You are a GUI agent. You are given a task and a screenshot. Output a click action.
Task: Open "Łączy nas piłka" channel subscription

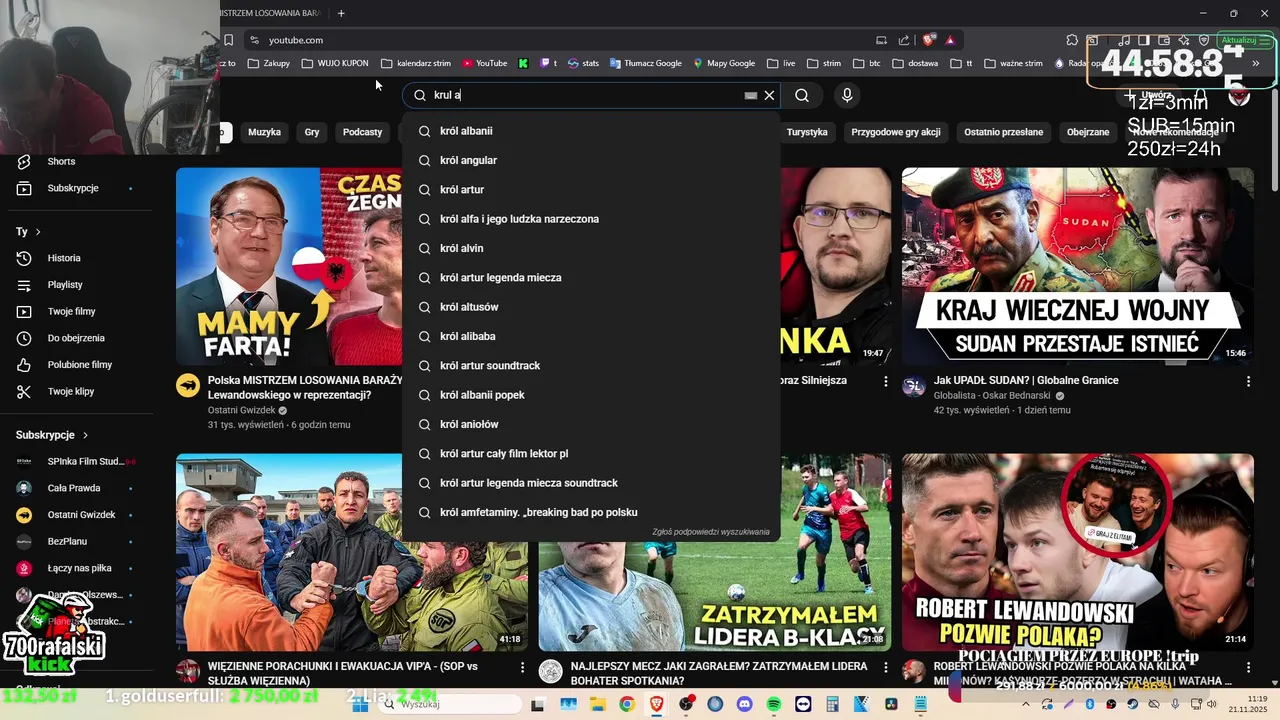[x=78, y=568]
